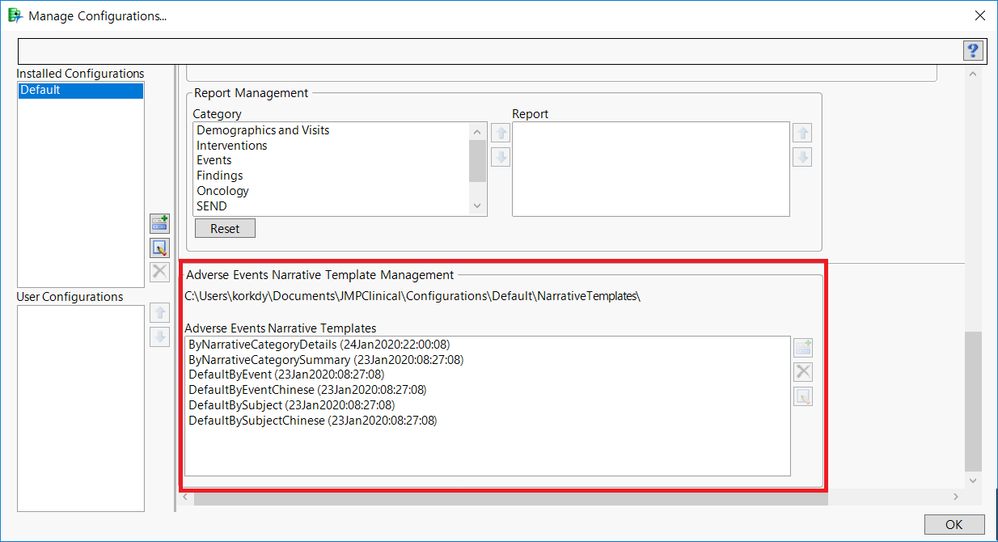Click the edit configuration icon

coord(160,247)
